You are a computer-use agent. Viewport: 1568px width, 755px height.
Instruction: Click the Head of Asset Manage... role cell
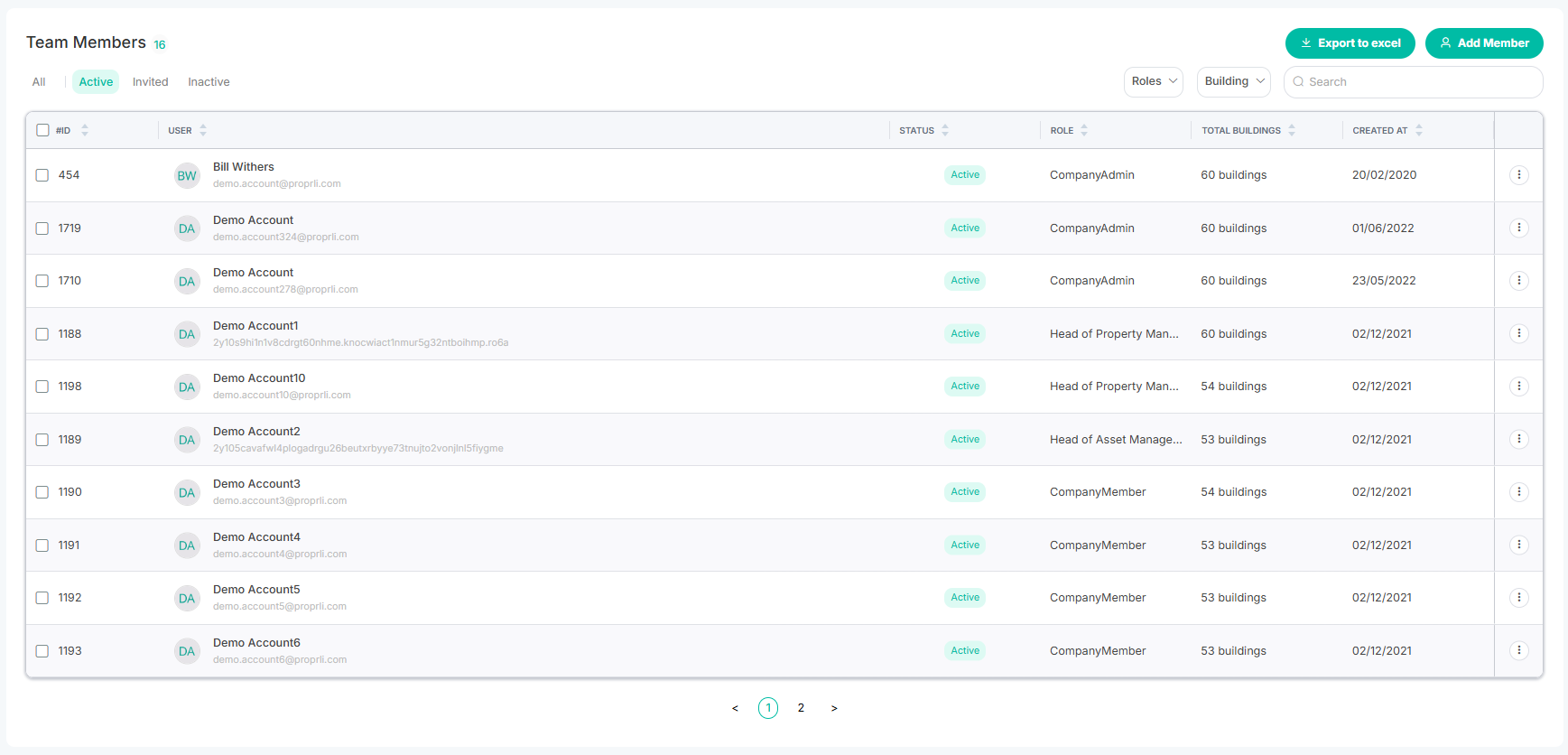(1116, 440)
